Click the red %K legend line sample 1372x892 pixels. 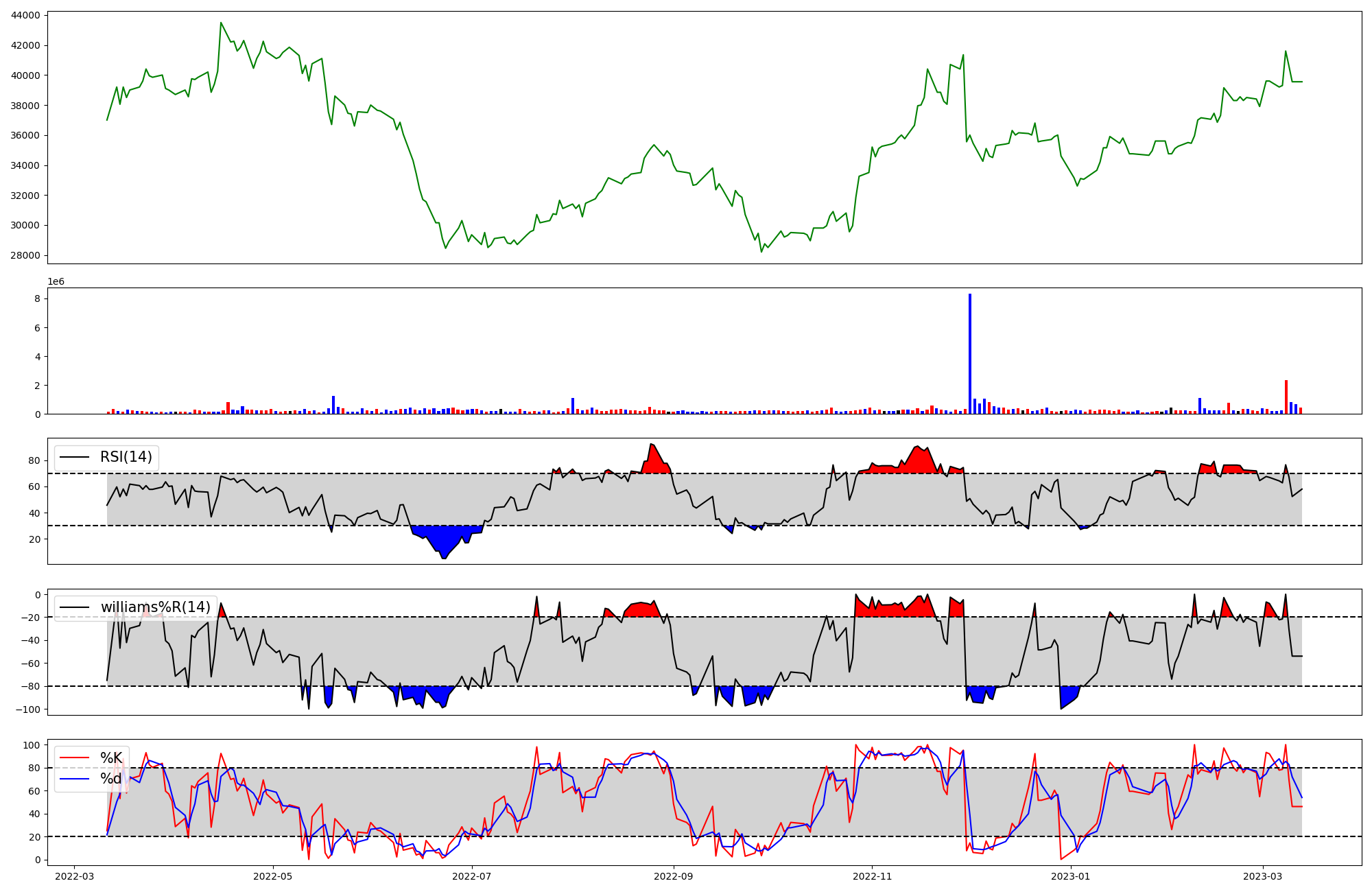75,758
